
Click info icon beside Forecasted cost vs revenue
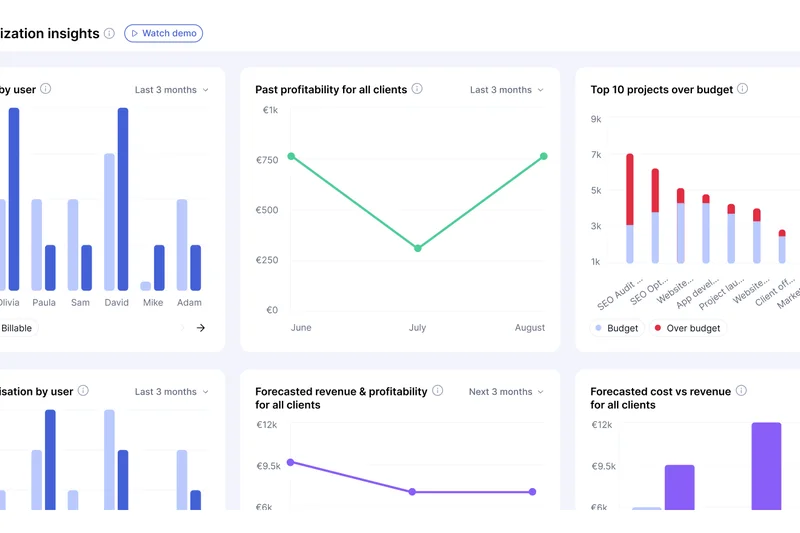(x=741, y=391)
